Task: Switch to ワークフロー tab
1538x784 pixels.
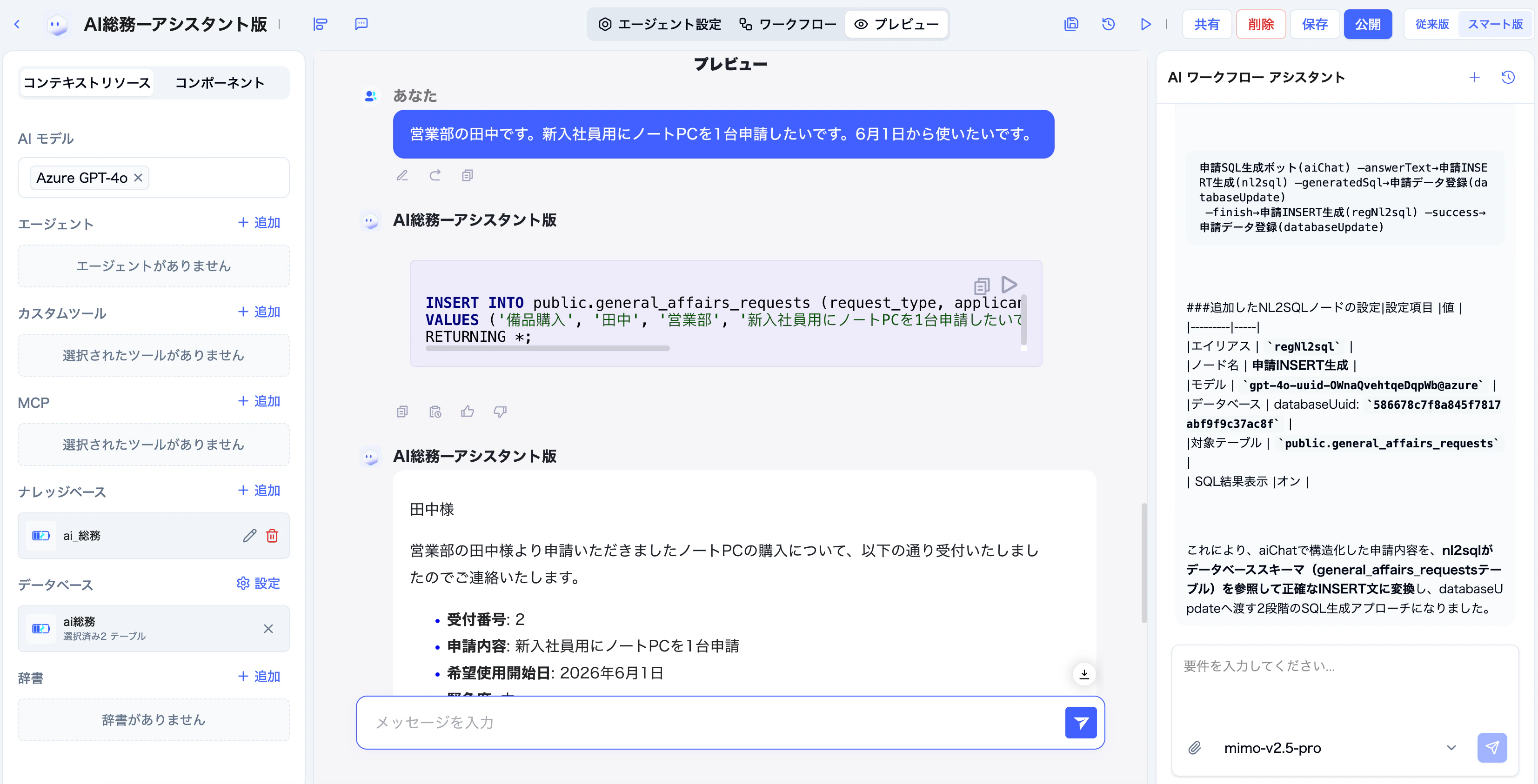Action: pyautogui.click(x=788, y=25)
